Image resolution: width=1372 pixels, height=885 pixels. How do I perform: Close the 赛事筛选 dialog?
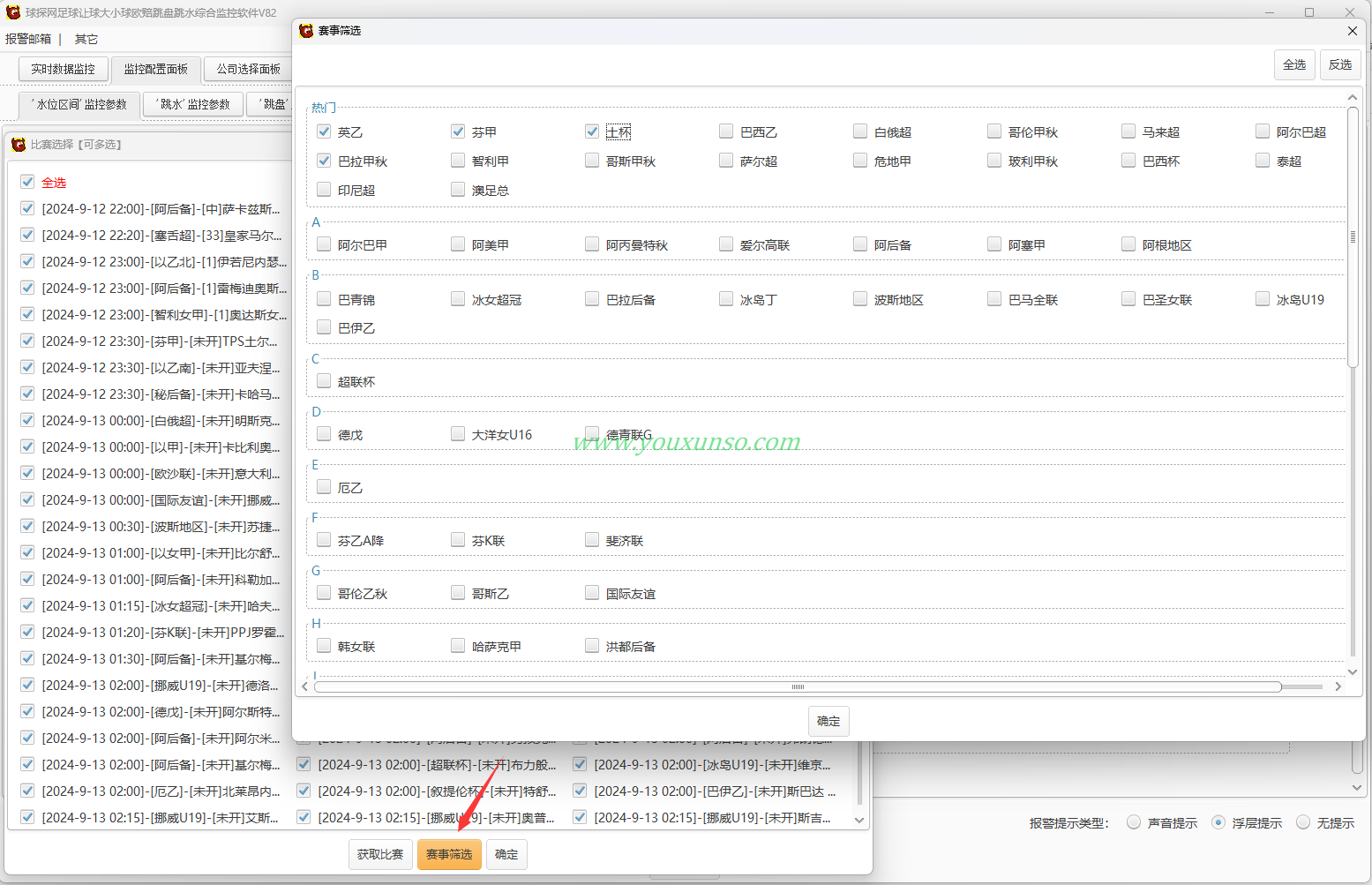coord(1352,31)
